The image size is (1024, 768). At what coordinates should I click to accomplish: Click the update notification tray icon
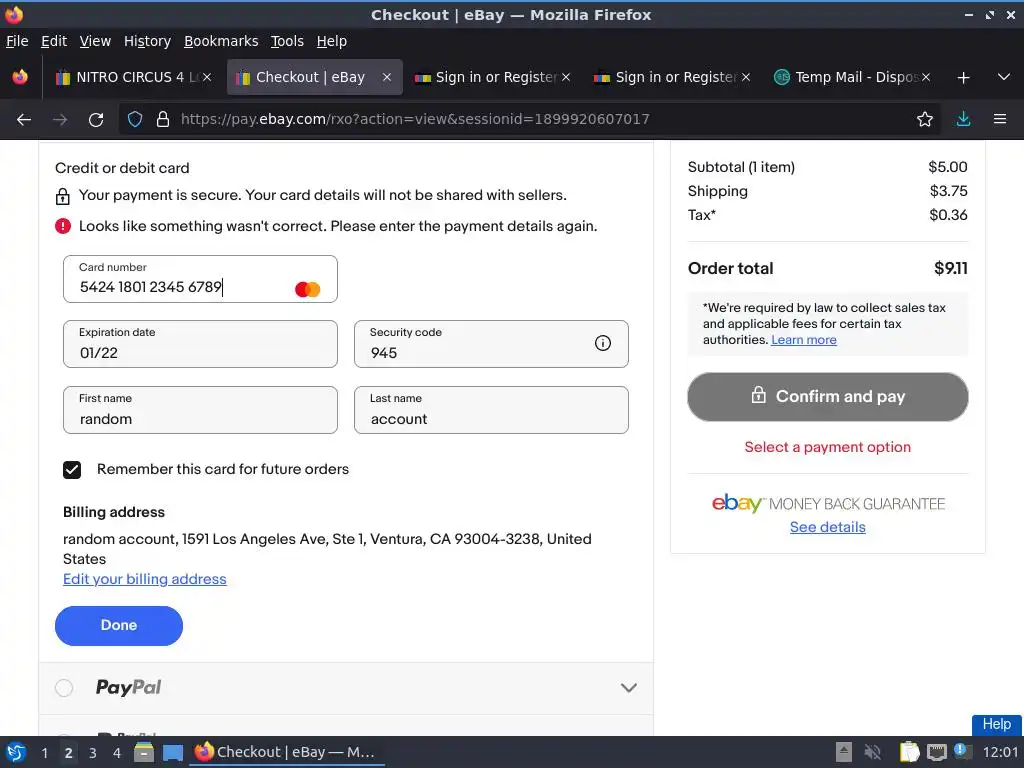tap(962, 751)
